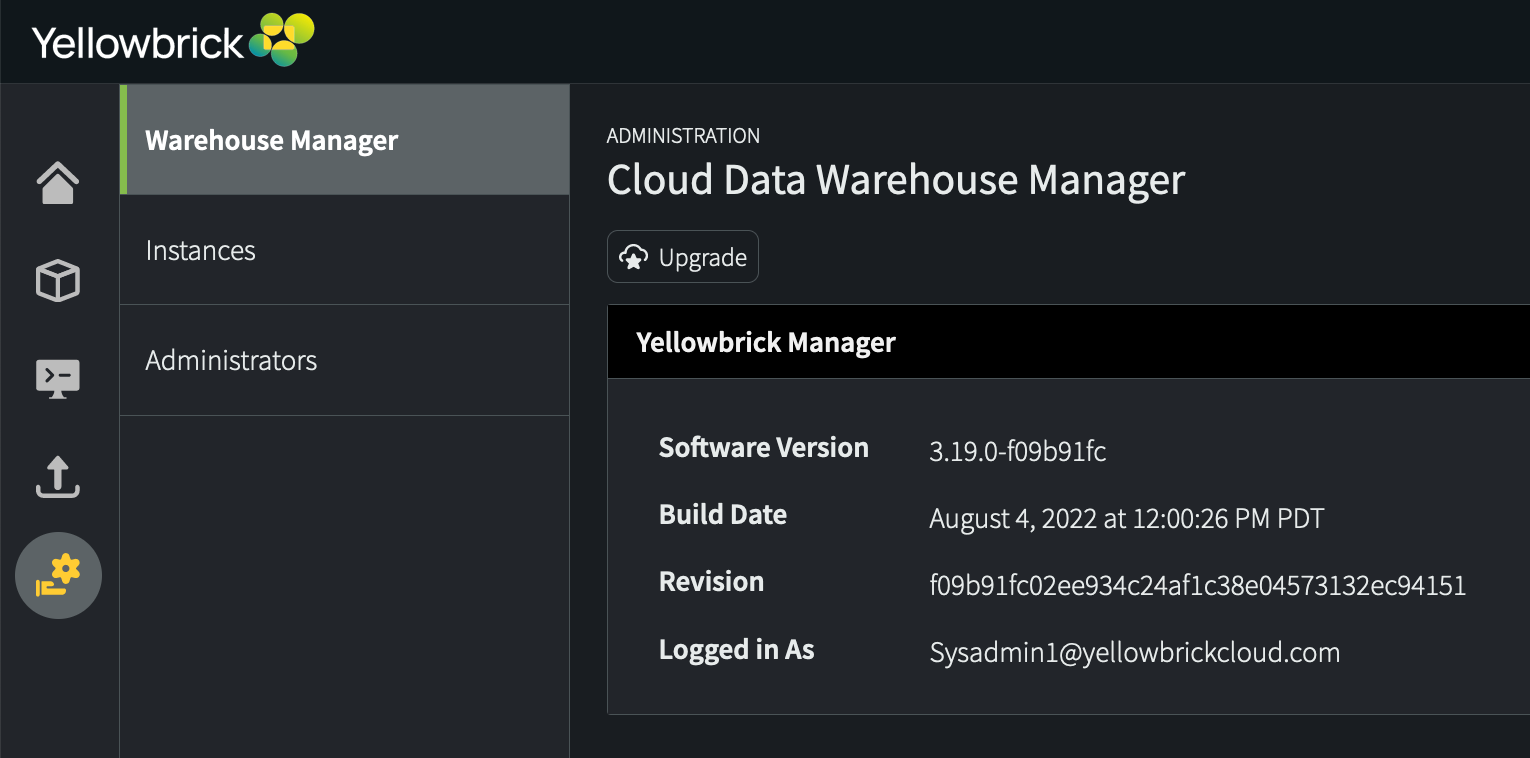Viewport: 1530px width, 758px height.
Task: Open the Instances menu item
Action: 345,250
